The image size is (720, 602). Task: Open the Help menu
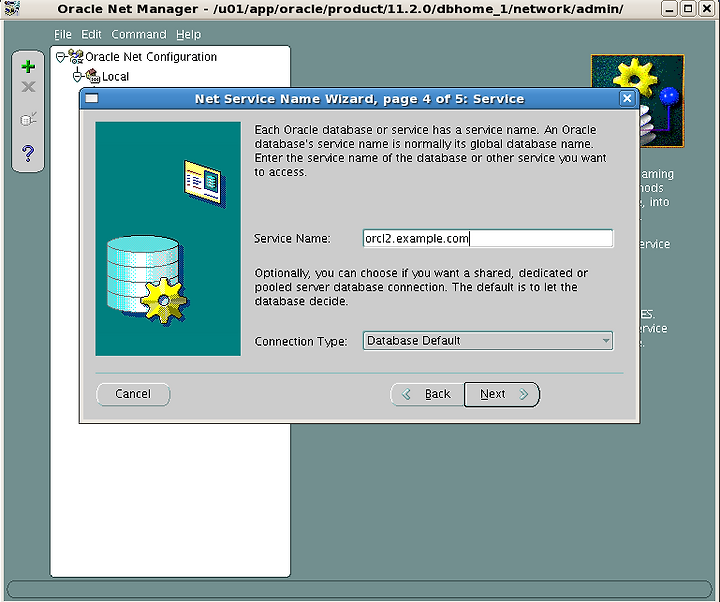(x=188, y=34)
